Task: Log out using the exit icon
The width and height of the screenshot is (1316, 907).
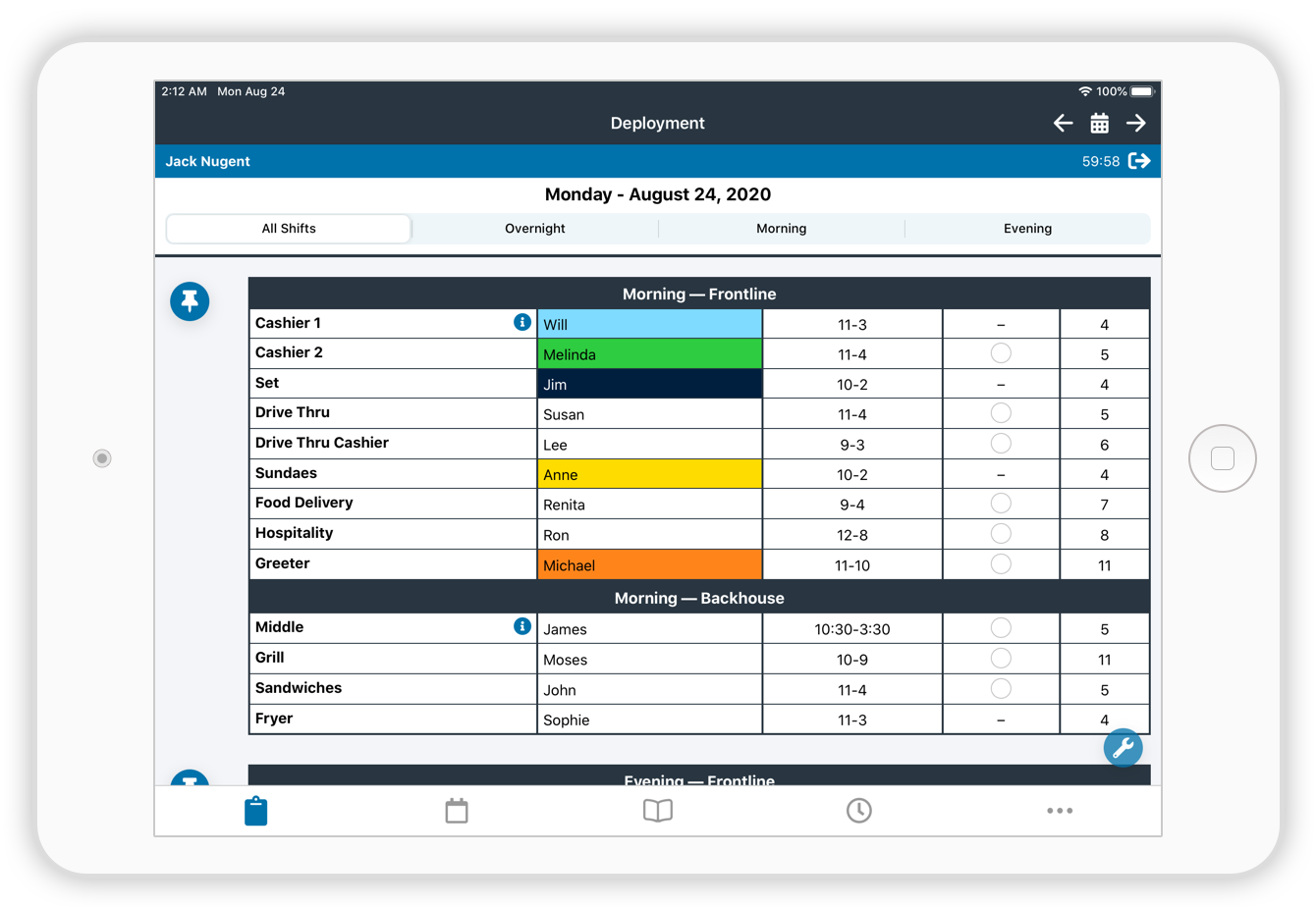Action: tap(1139, 161)
